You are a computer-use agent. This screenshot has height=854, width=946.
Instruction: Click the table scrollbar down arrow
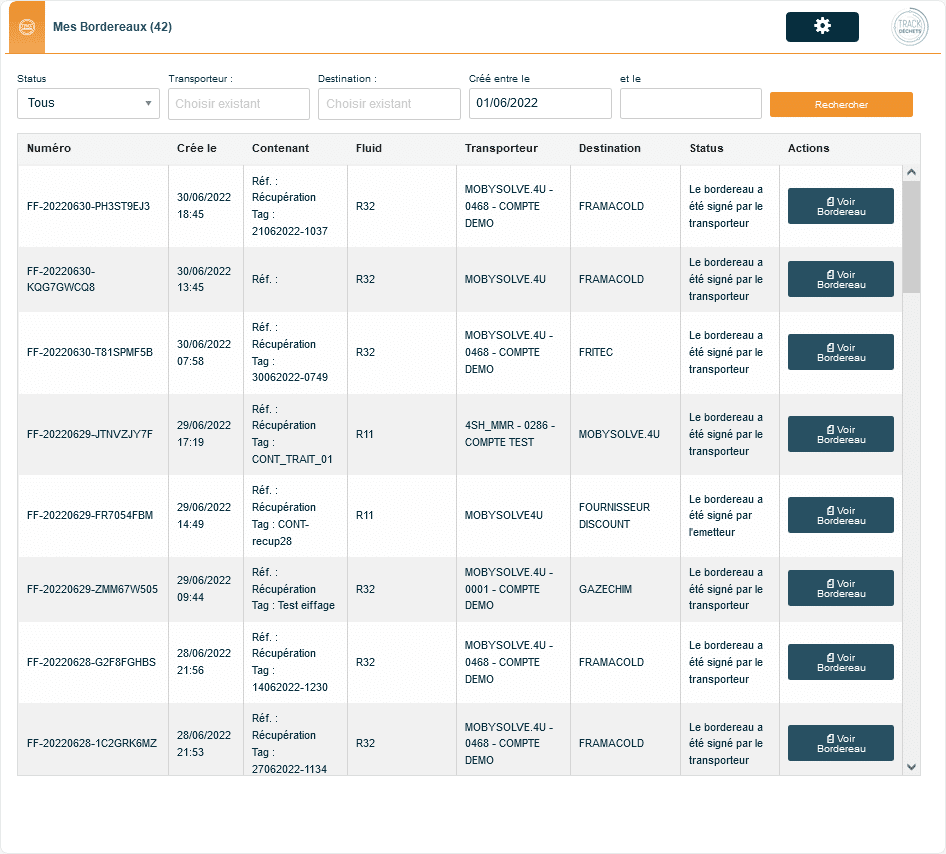click(x=911, y=767)
